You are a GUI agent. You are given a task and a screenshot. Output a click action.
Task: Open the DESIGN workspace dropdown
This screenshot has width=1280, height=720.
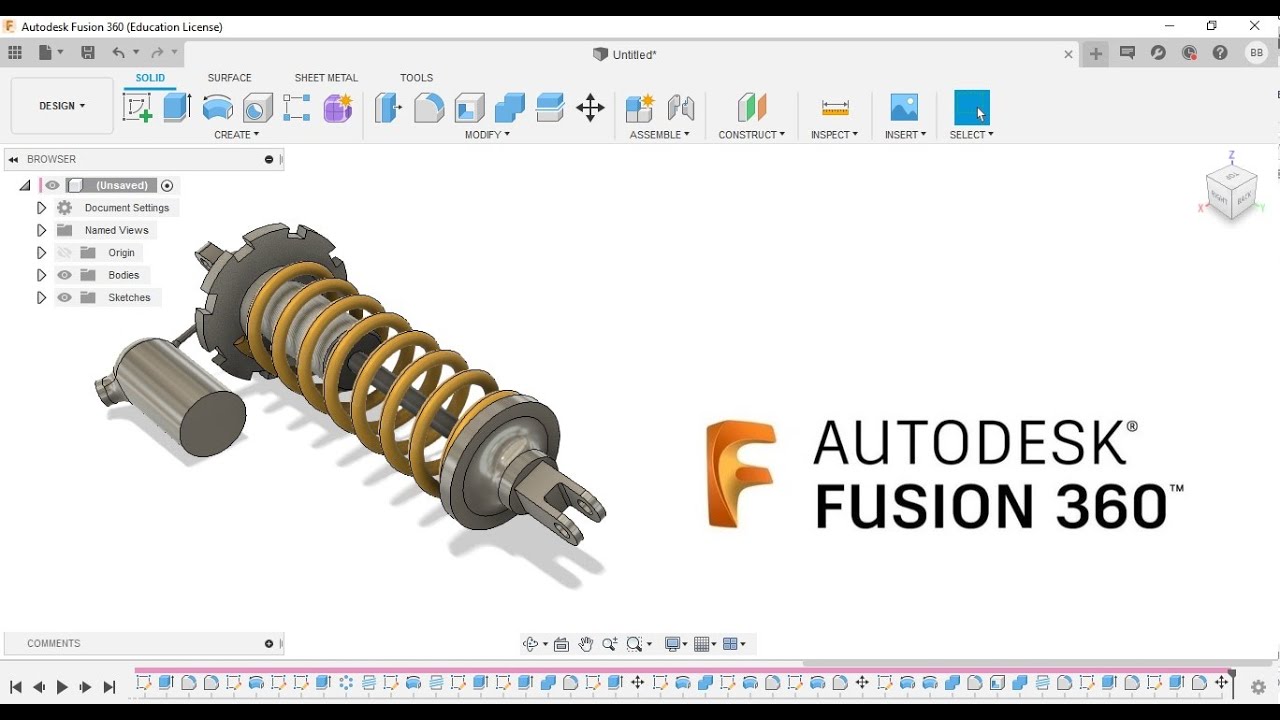(x=62, y=106)
